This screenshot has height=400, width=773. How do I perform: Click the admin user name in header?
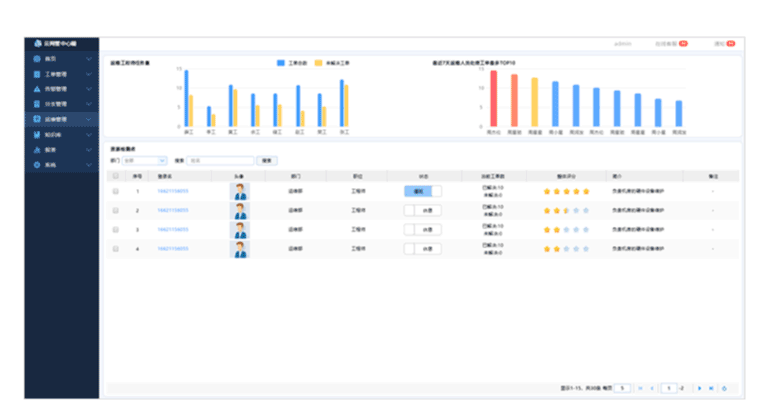click(x=623, y=44)
